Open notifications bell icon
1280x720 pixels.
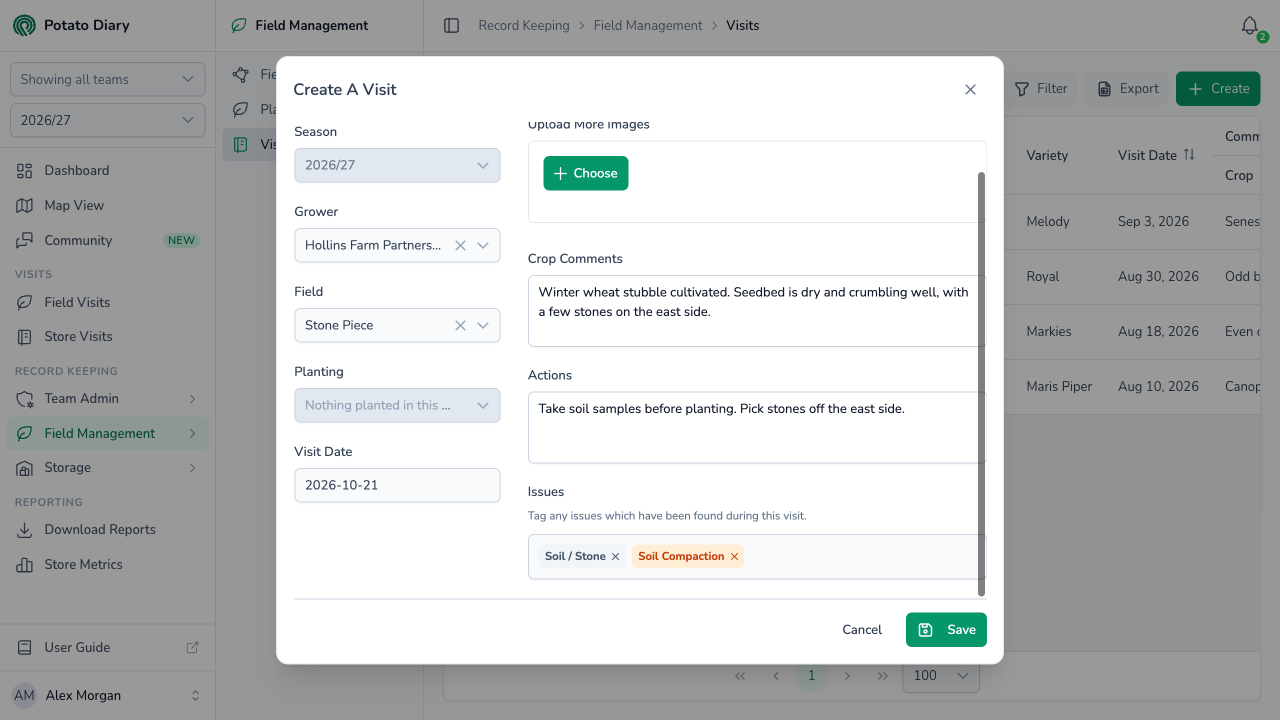pos(1249,26)
